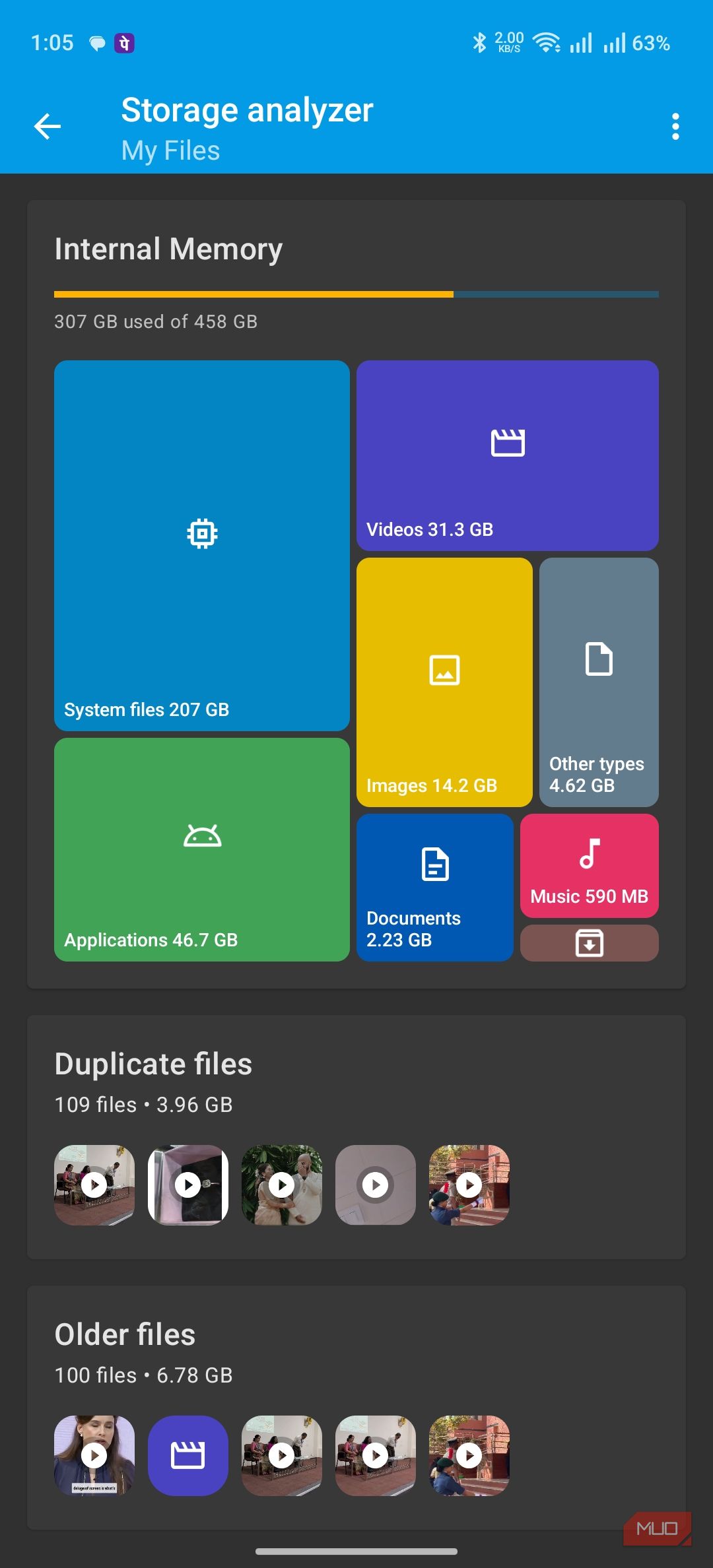The image size is (713, 1568).
Task: Open the fifth Older files video thumbnail
Action: [469, 1456]
